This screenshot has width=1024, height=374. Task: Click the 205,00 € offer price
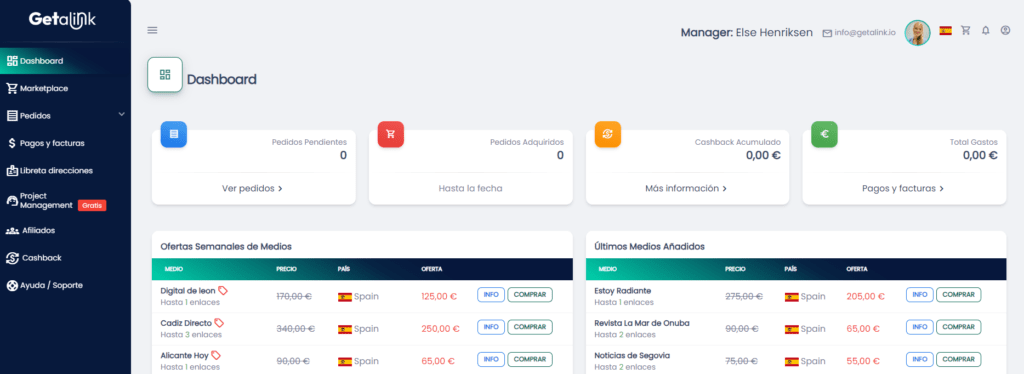(x=865, y=296)
